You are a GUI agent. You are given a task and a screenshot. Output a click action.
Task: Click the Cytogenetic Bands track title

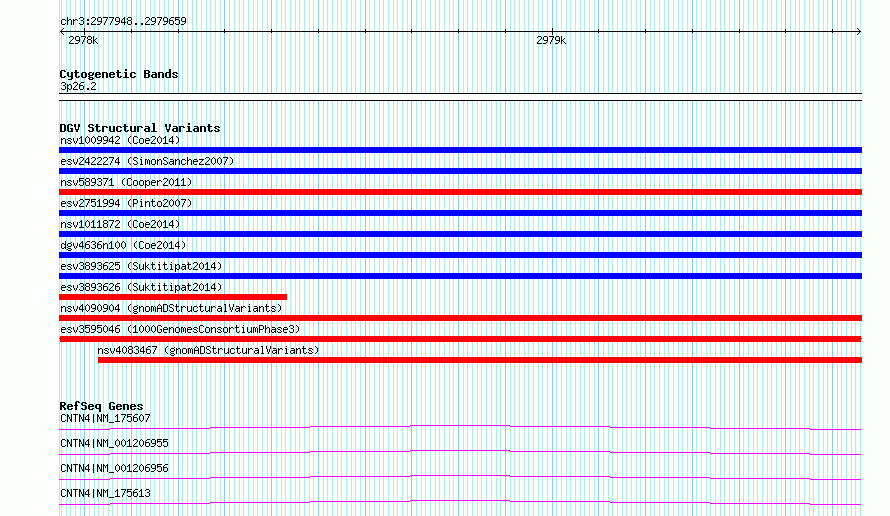click(x=119, y=74)
